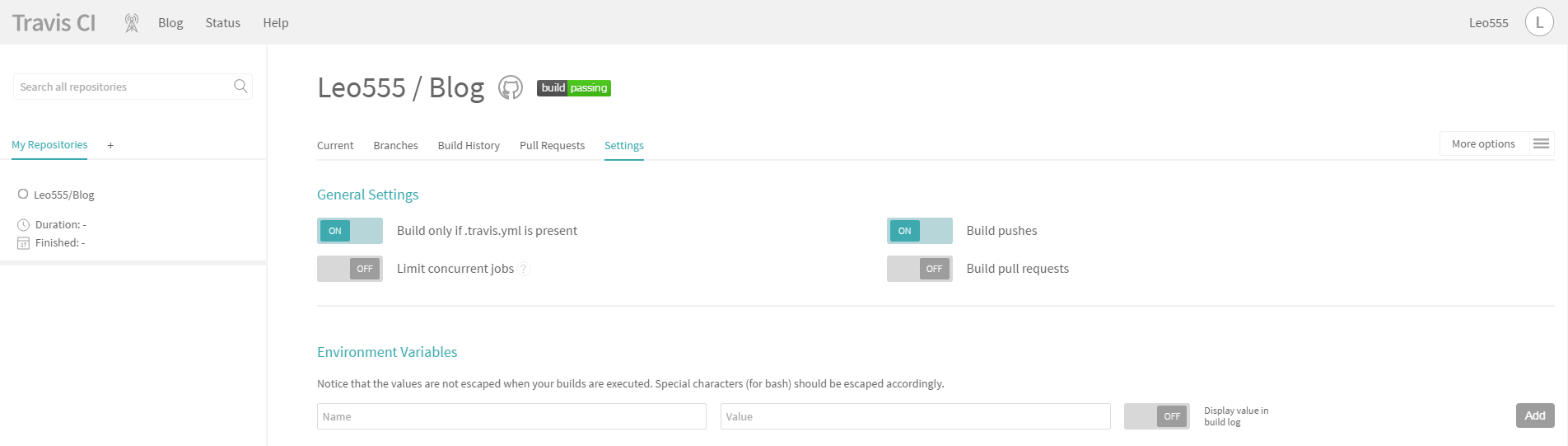Click the Add environment variable button

coord(1535,415)
